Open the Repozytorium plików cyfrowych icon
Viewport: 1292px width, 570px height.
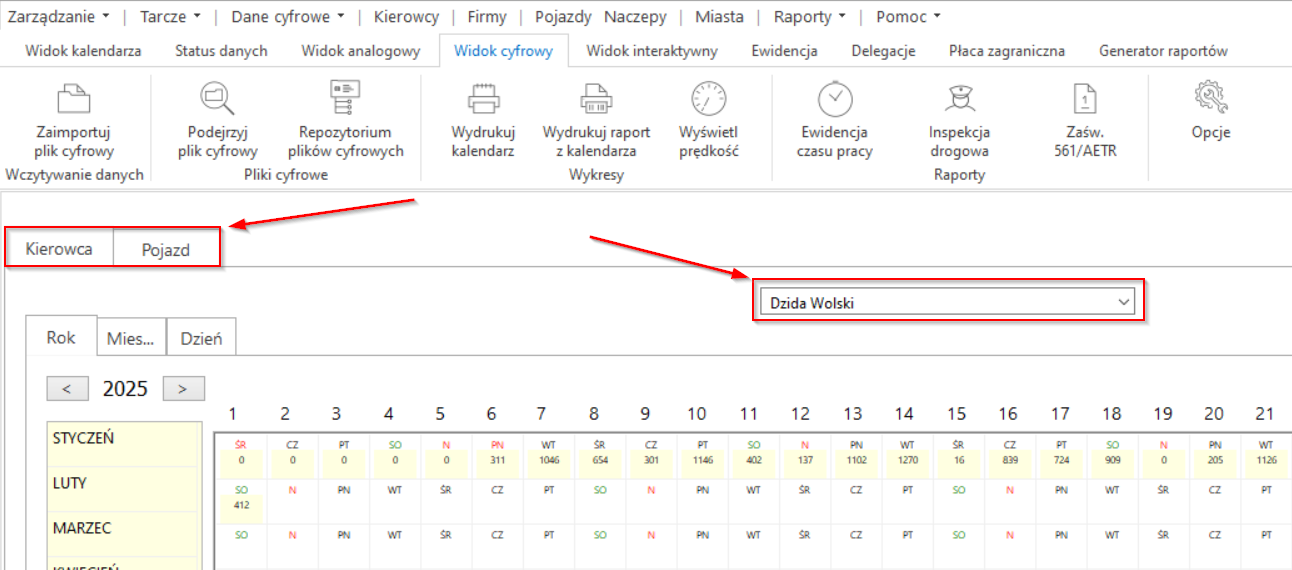click(x=345, y=99)
